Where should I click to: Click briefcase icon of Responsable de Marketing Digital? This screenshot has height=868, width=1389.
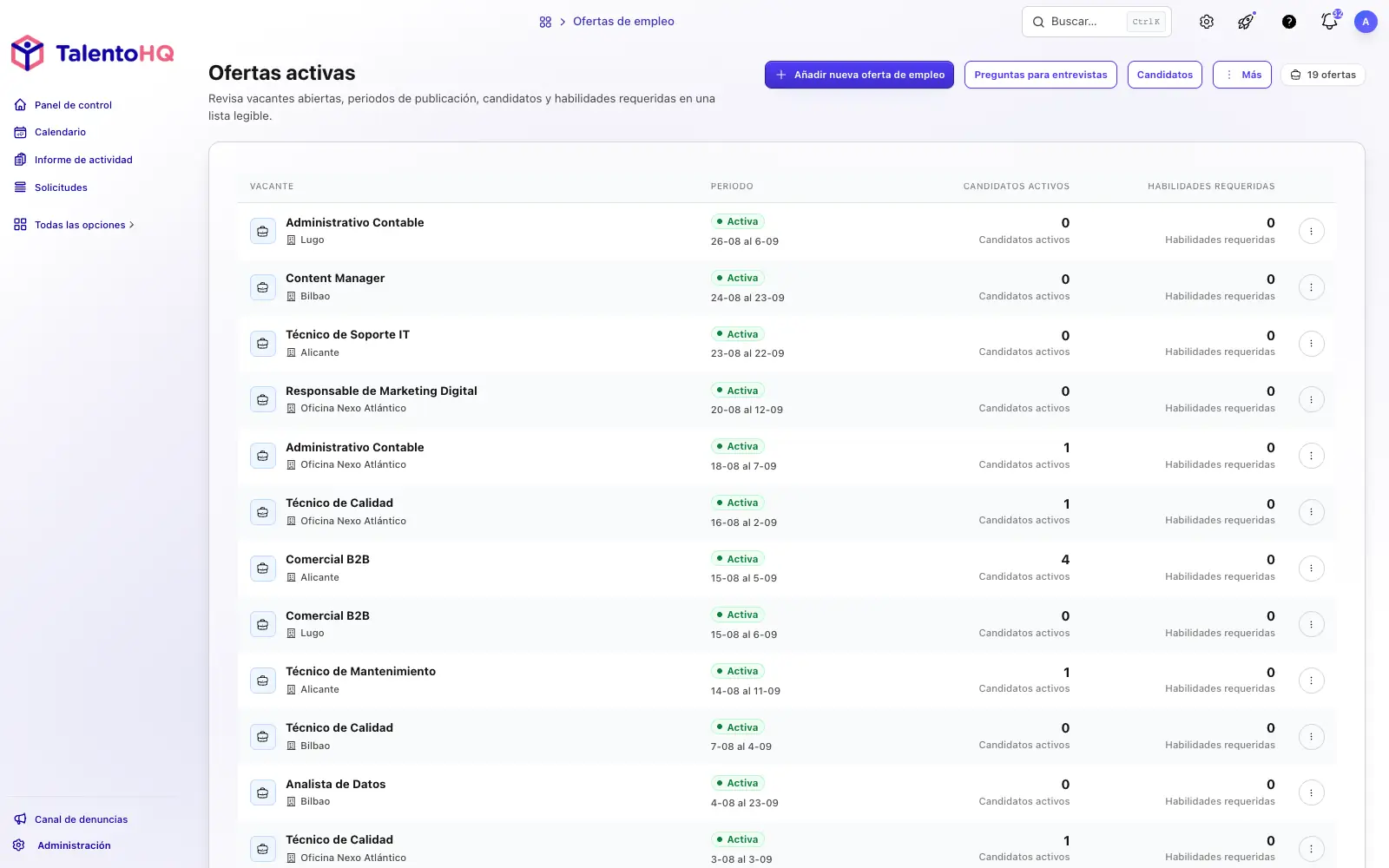click(263, 399)
